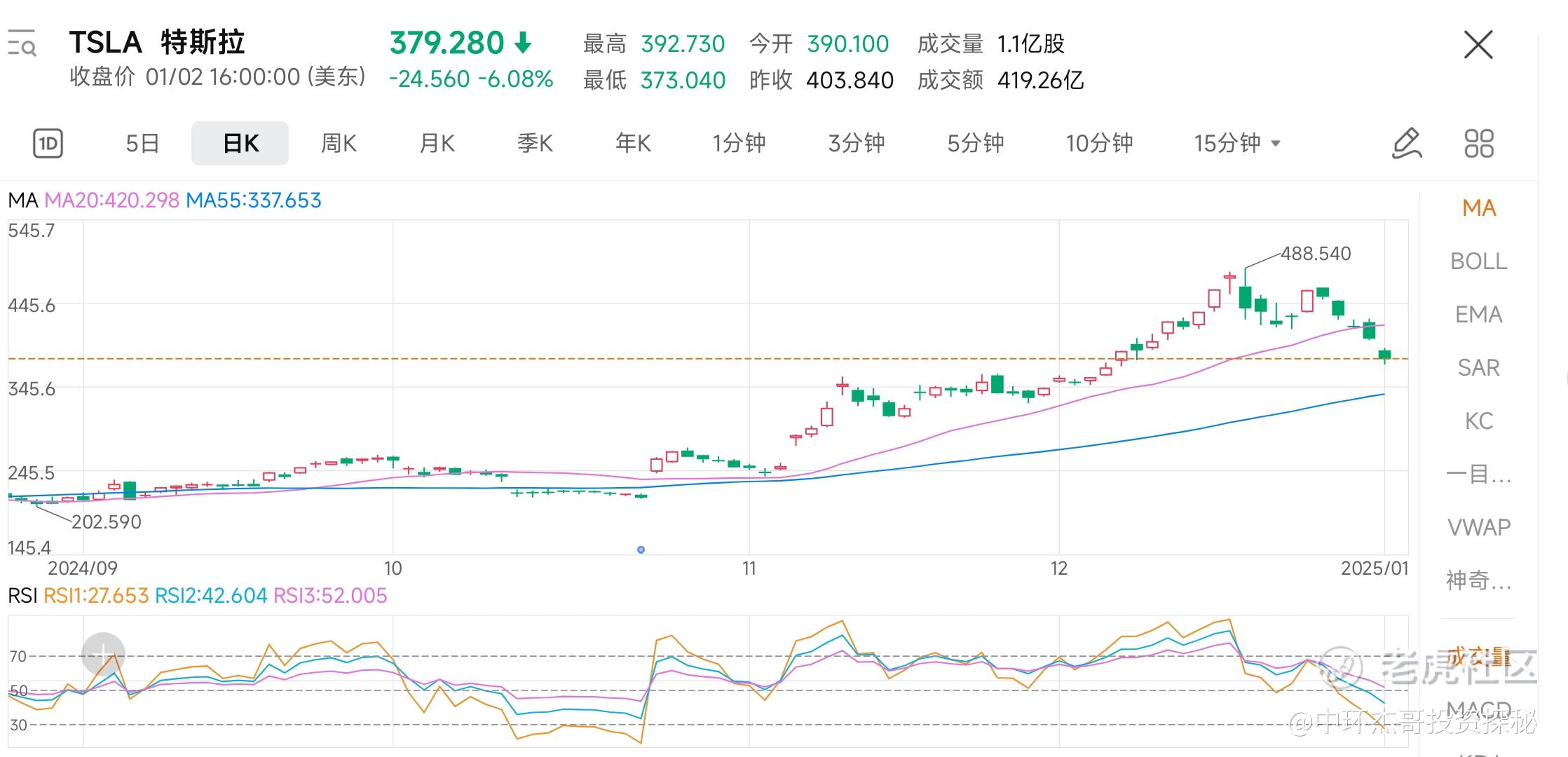Screen dimensions: 1568x757
Task: Open the RSI1 parameter legend
Action: 96,596
